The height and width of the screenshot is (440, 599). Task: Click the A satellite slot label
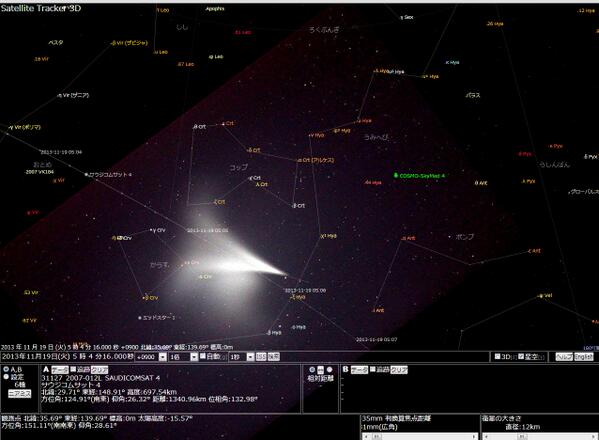(x=46, y=369)
